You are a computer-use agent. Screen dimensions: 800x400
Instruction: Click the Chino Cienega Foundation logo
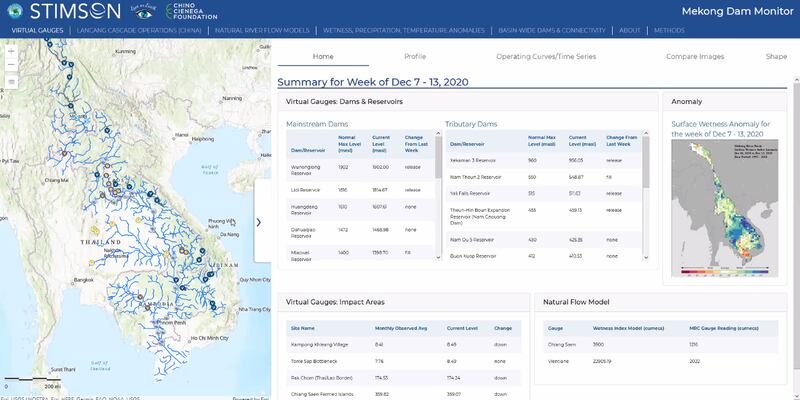click(x=192, y=11)
